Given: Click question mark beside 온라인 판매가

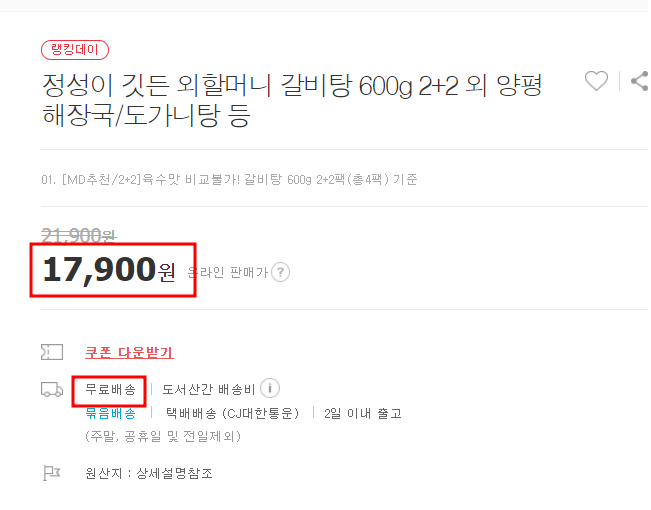Looking at the screenshot, I should [280, 272].
